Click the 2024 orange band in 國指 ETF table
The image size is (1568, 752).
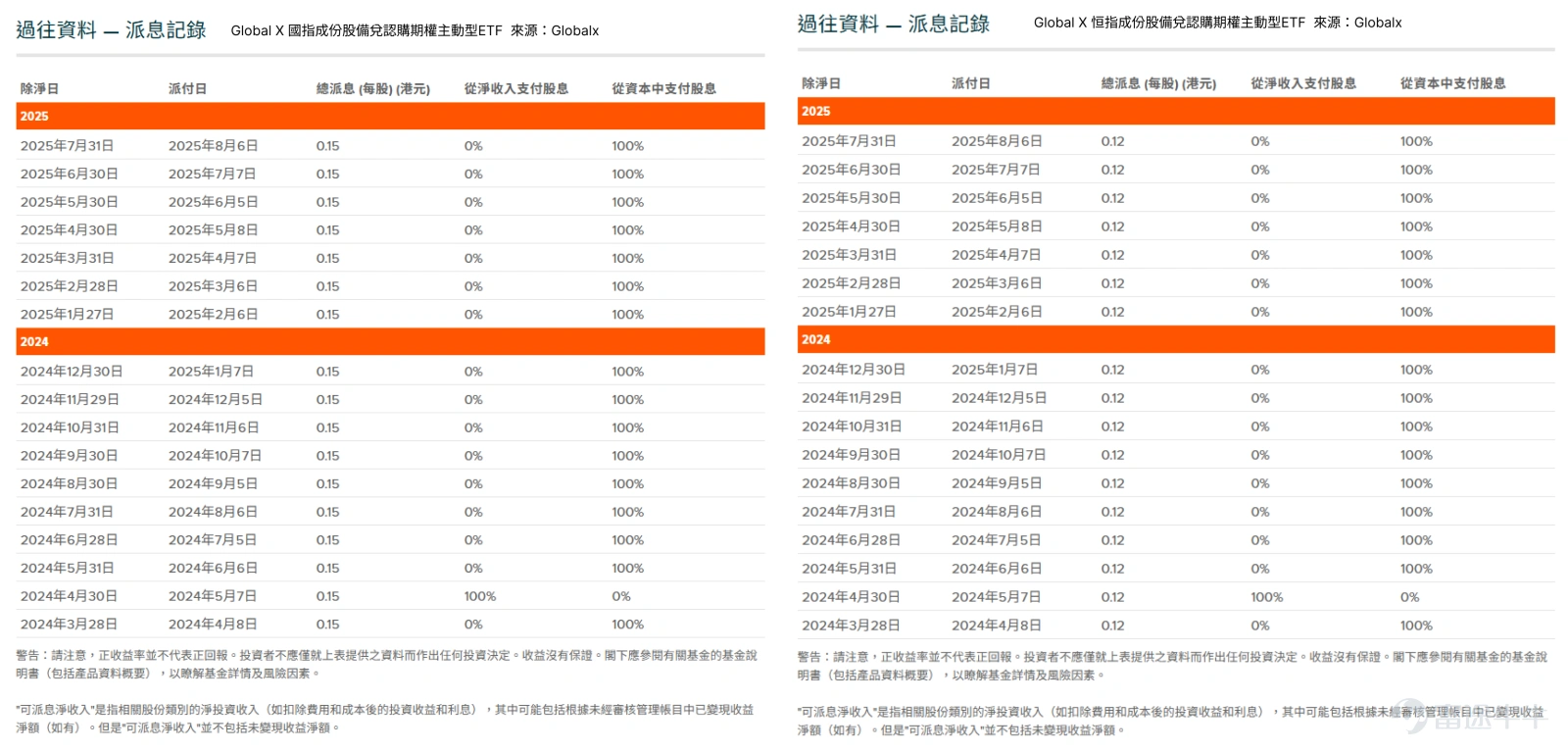pos(390,341)
